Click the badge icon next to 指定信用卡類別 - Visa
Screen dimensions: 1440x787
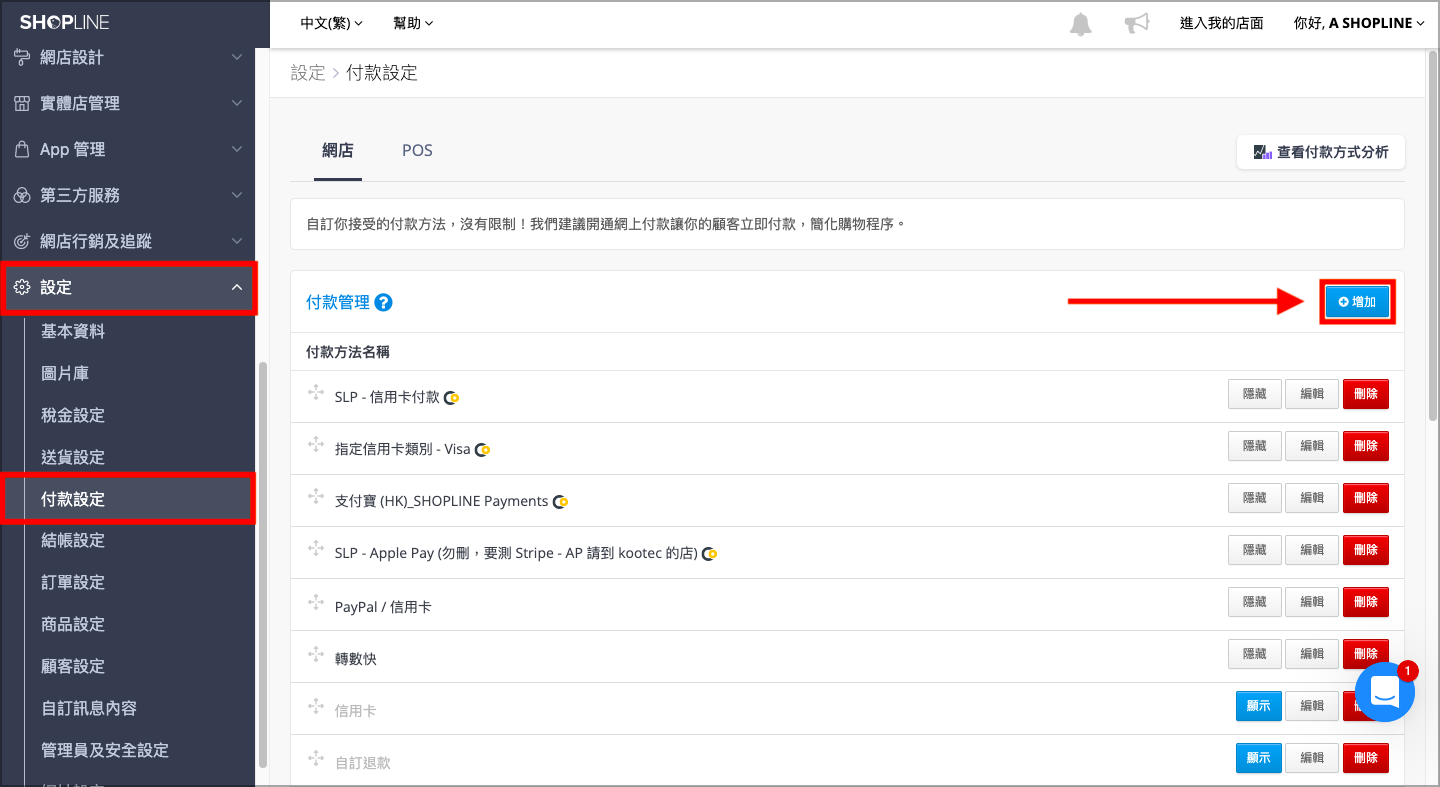click(483, 449)
